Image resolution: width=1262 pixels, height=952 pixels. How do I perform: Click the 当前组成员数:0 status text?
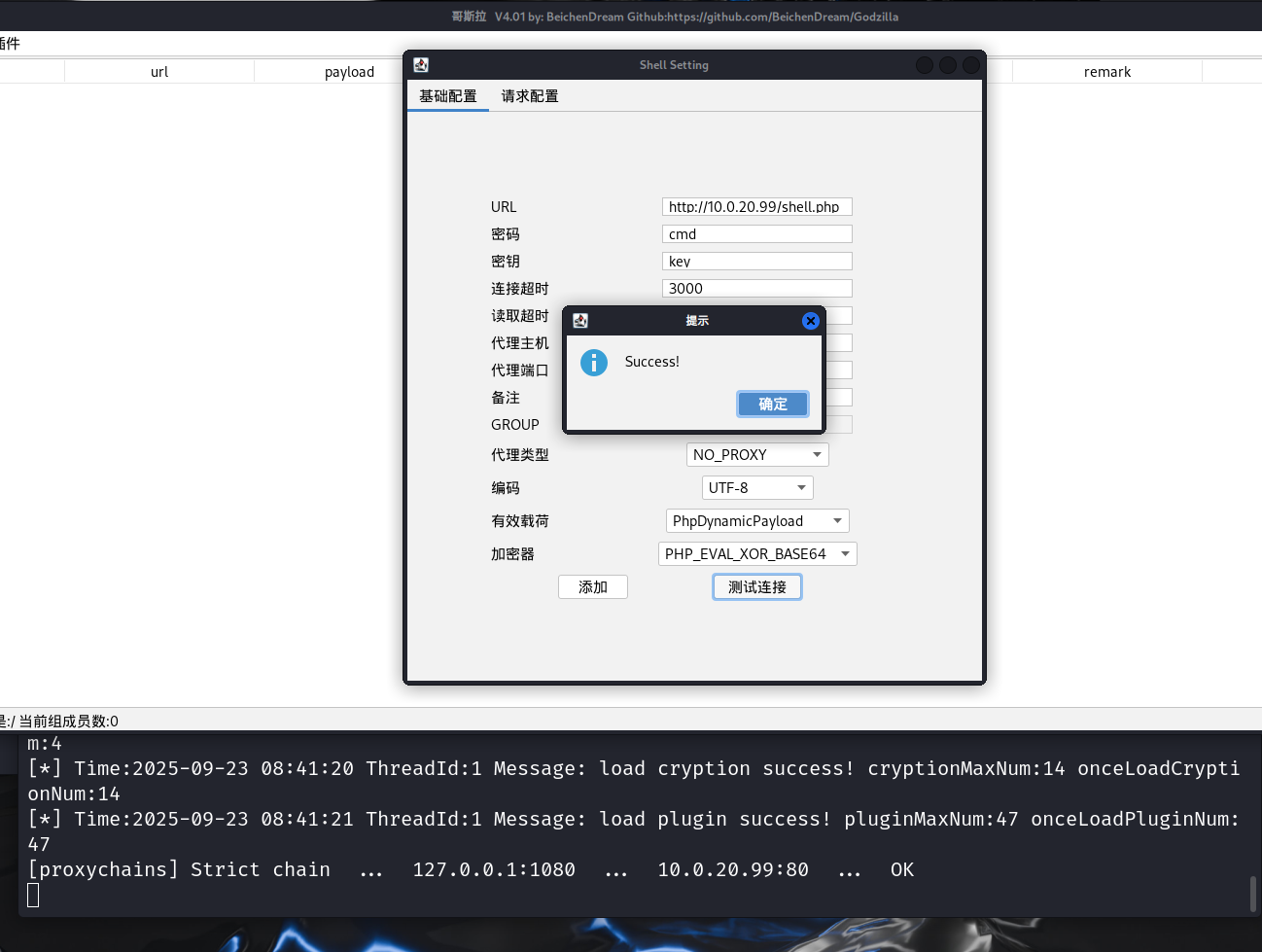pos(69,722)
